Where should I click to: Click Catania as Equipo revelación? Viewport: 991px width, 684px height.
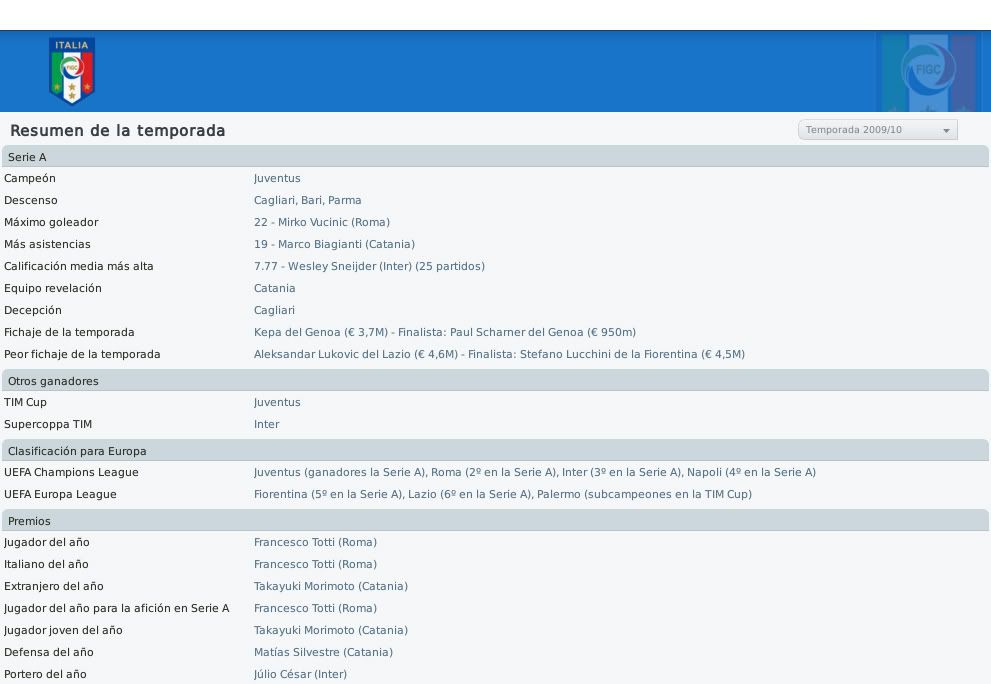274,288
